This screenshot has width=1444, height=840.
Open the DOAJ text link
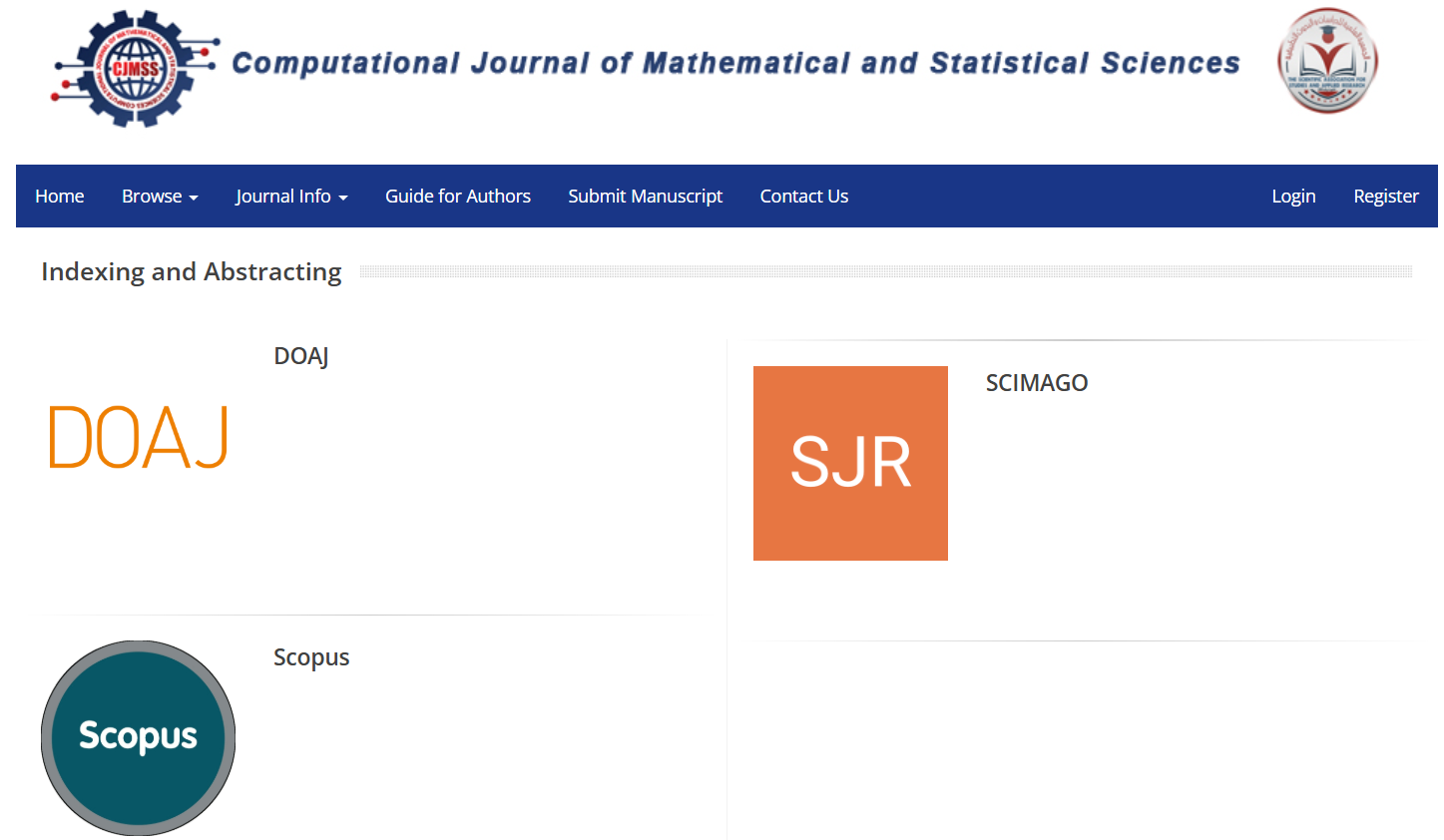tap(301, 356)
